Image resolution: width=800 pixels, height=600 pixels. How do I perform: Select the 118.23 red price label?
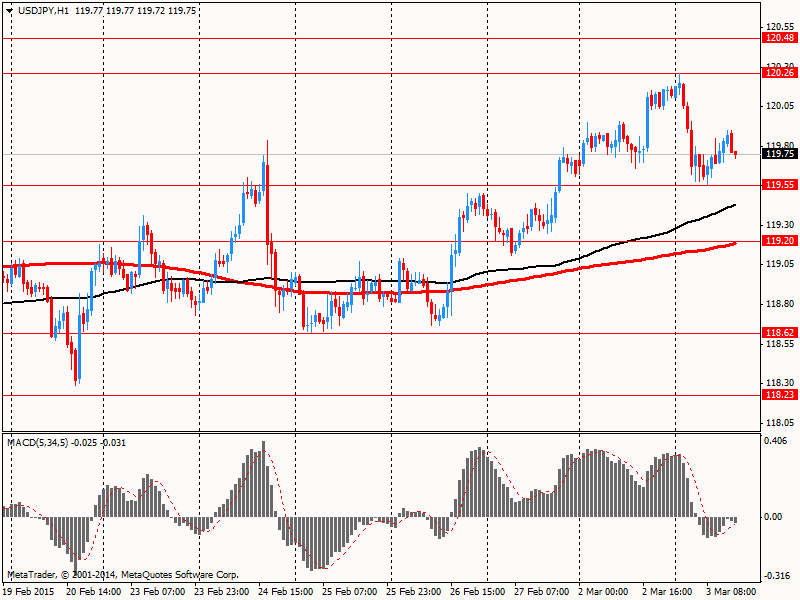pyautogui.click(x=779, y=395)
